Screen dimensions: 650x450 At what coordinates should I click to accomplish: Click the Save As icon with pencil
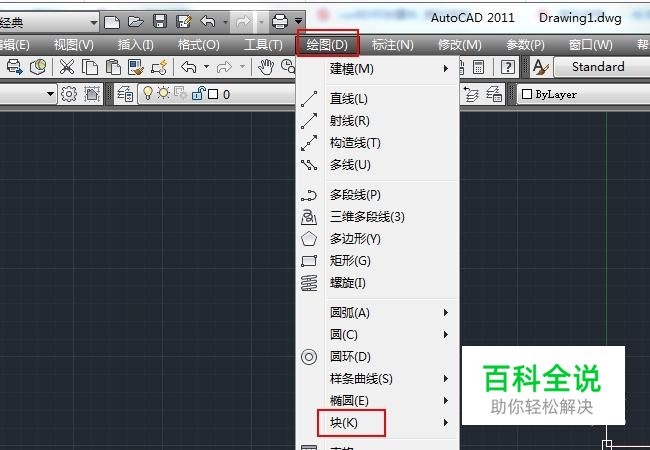click(184, 21)
